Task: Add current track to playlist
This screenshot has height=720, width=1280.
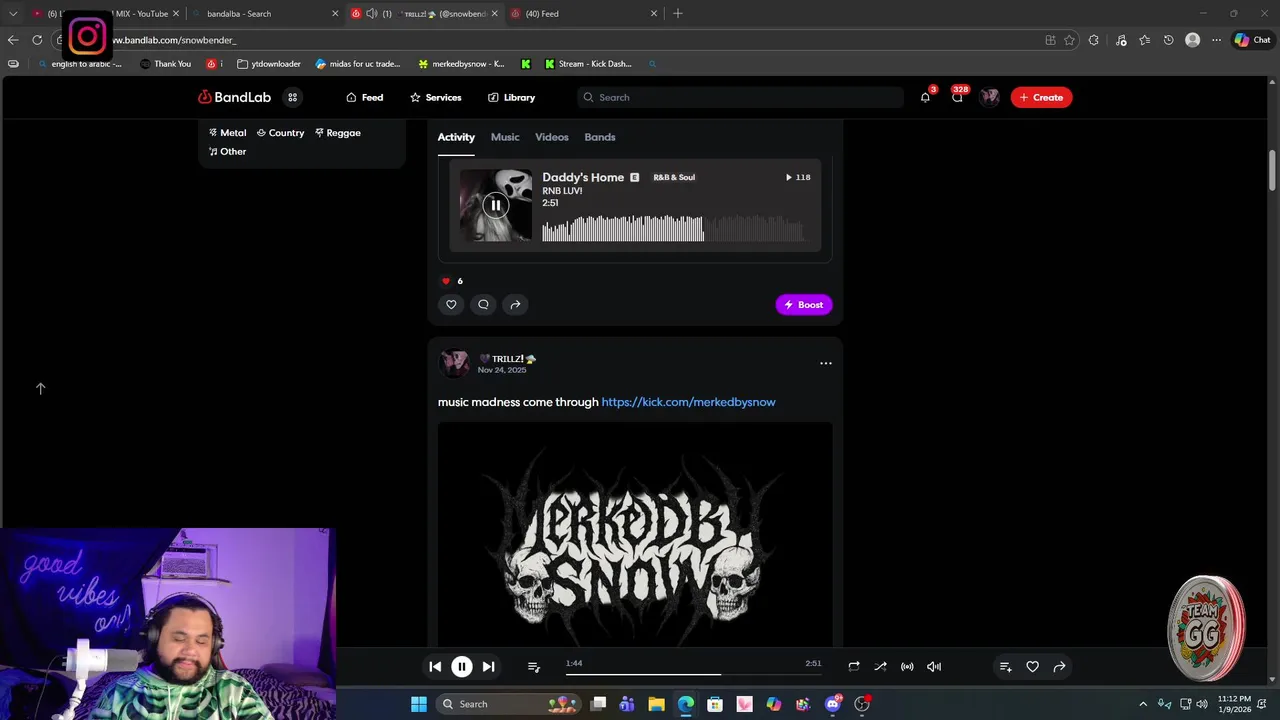Action: pyautogui.click(x=1005, y=666)
